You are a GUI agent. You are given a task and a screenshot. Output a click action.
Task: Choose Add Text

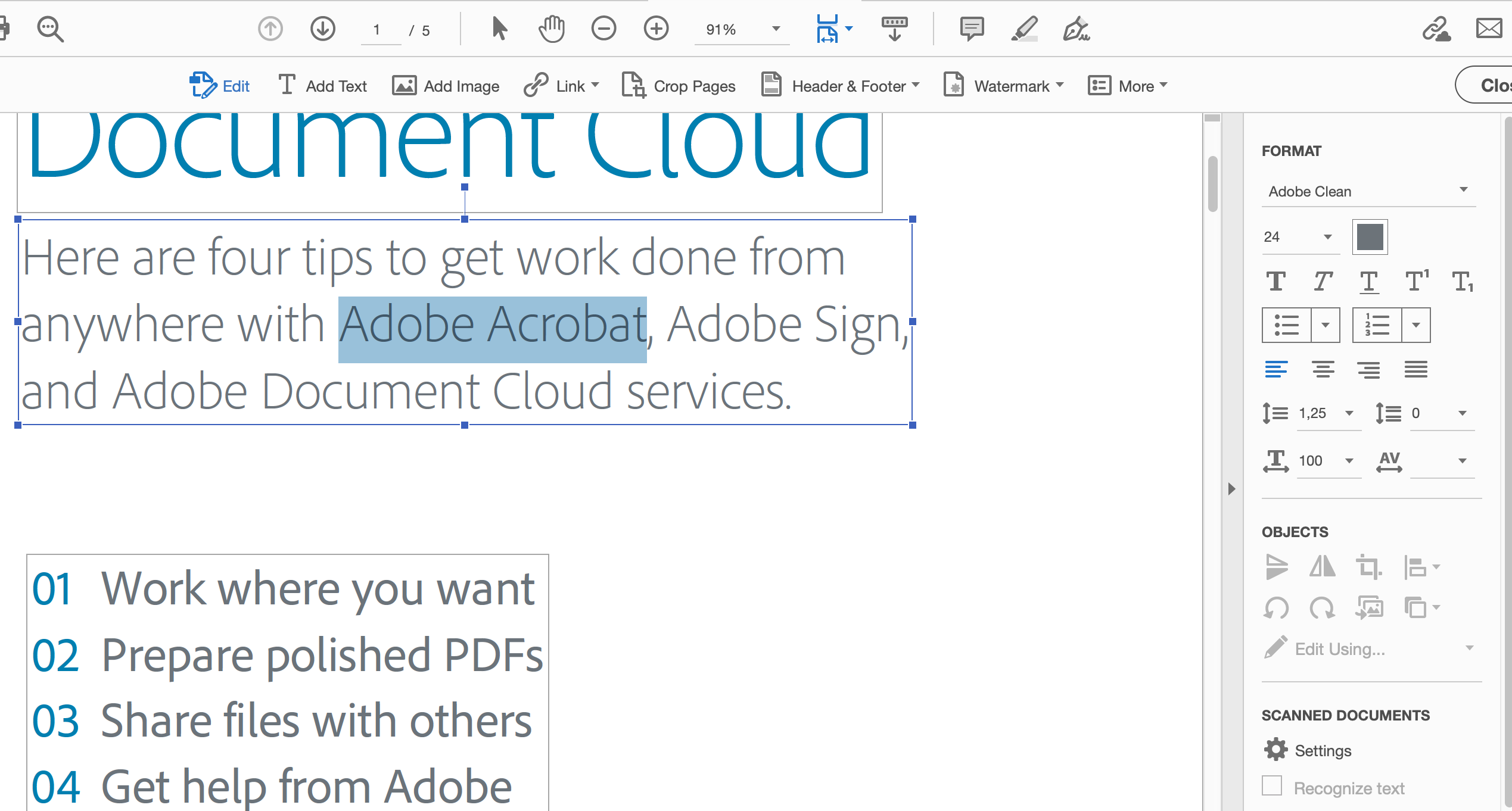point(322,86)
